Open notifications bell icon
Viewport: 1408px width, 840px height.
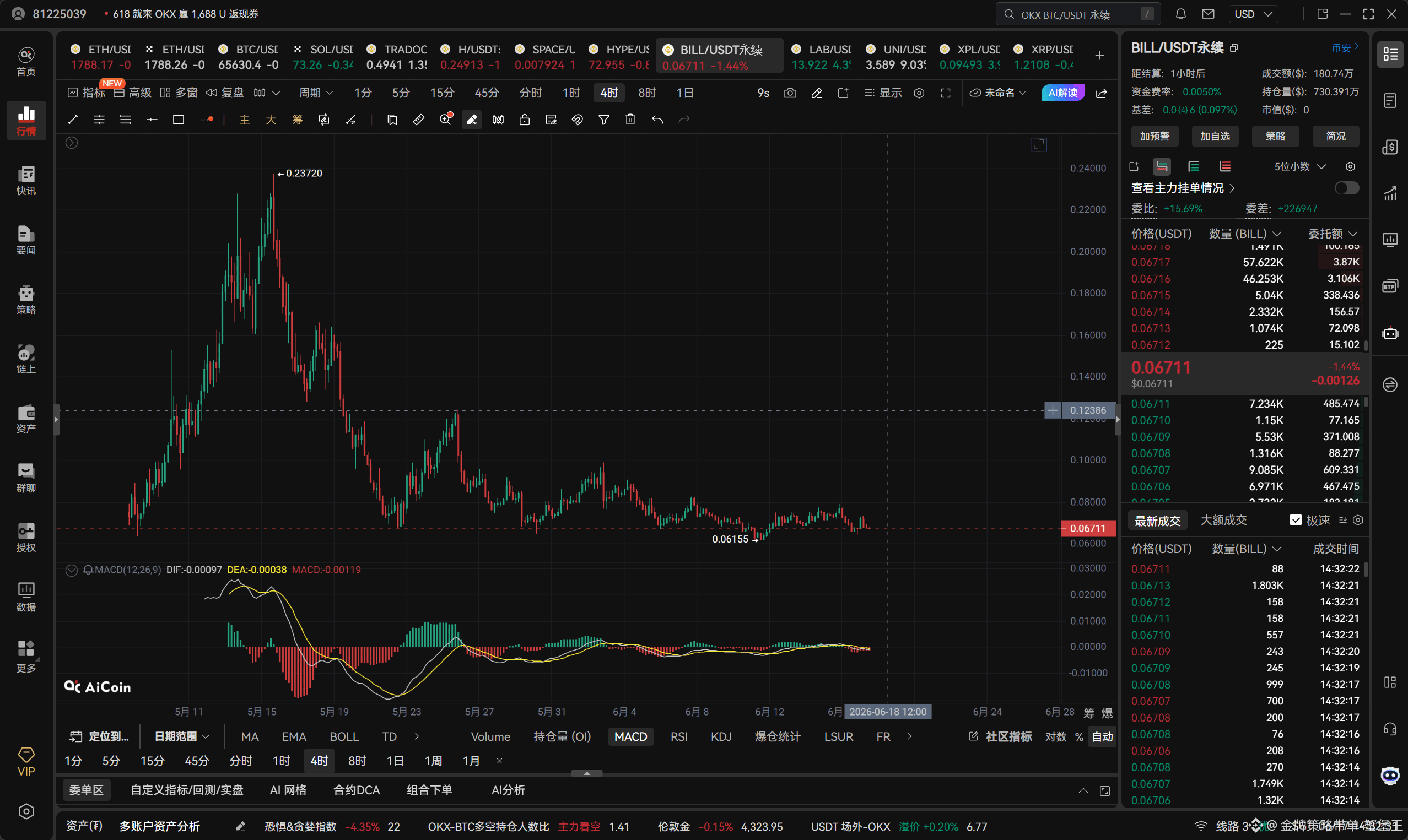coord(1180,14)
